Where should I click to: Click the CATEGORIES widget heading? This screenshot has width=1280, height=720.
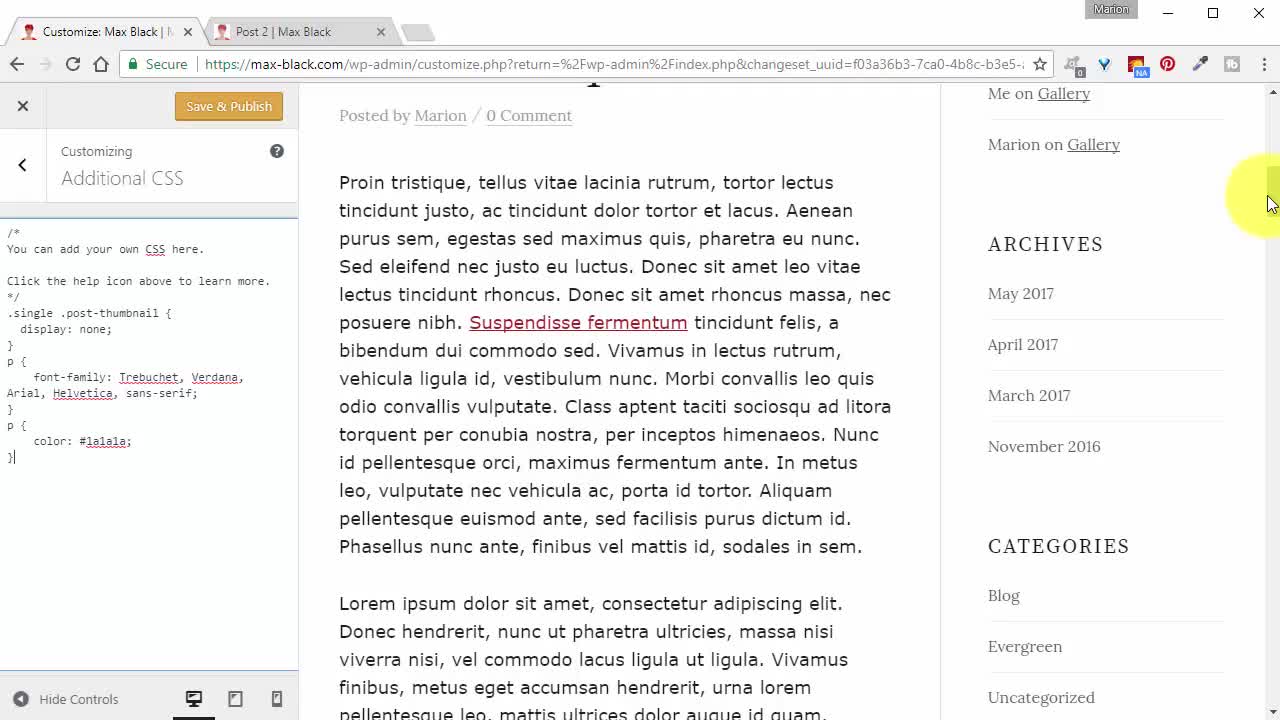[1059, 546]
